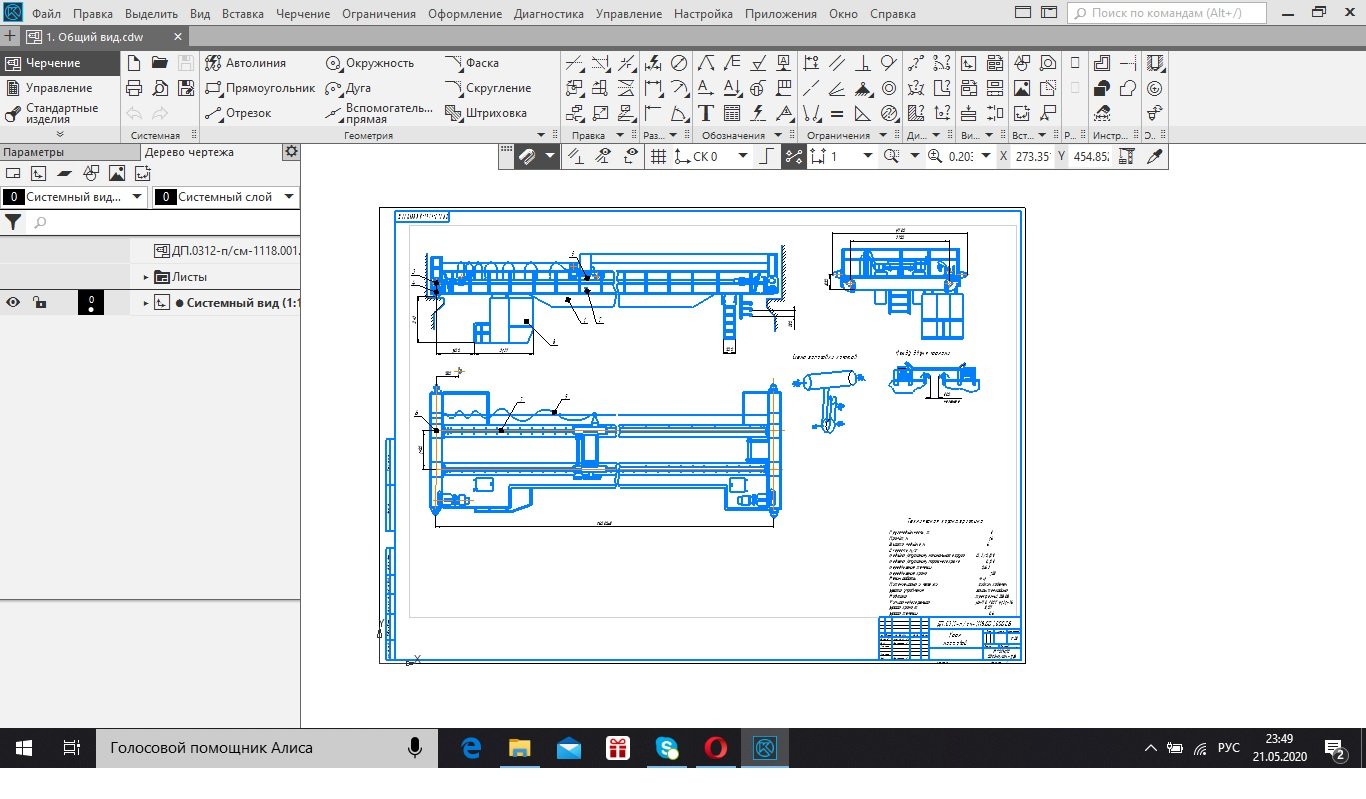Insert a table from Обозначения panel
The width and height of the screenshot is (1366, 799).
(x=732, y=113)
